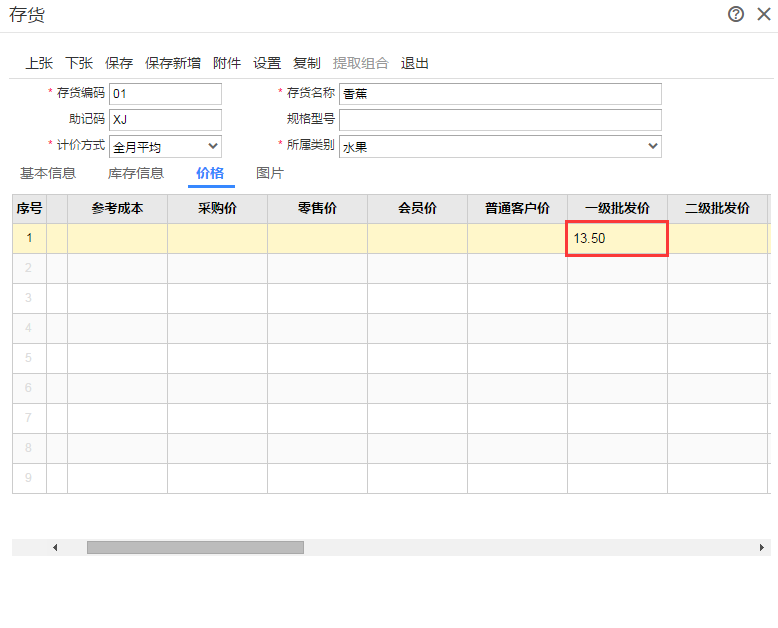Click 复制 to copy the item
This screenshot has width=778, height=628.
(x=307, y=63)
